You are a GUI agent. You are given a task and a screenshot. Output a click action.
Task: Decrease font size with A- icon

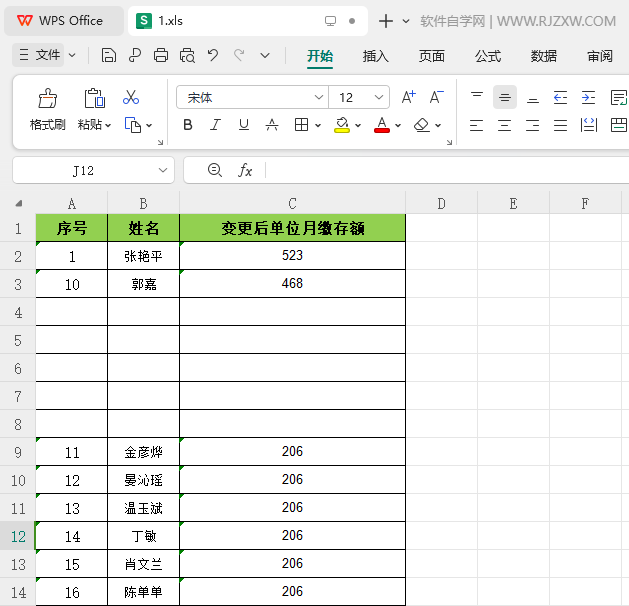point(436,97)
